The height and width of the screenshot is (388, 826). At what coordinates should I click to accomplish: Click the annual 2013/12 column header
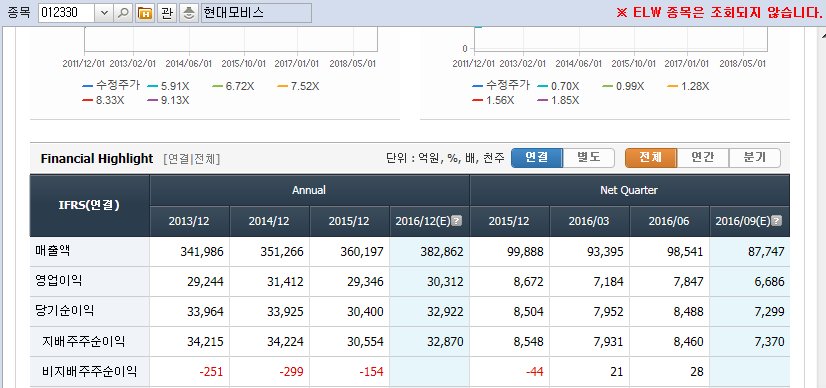[189, 221]
